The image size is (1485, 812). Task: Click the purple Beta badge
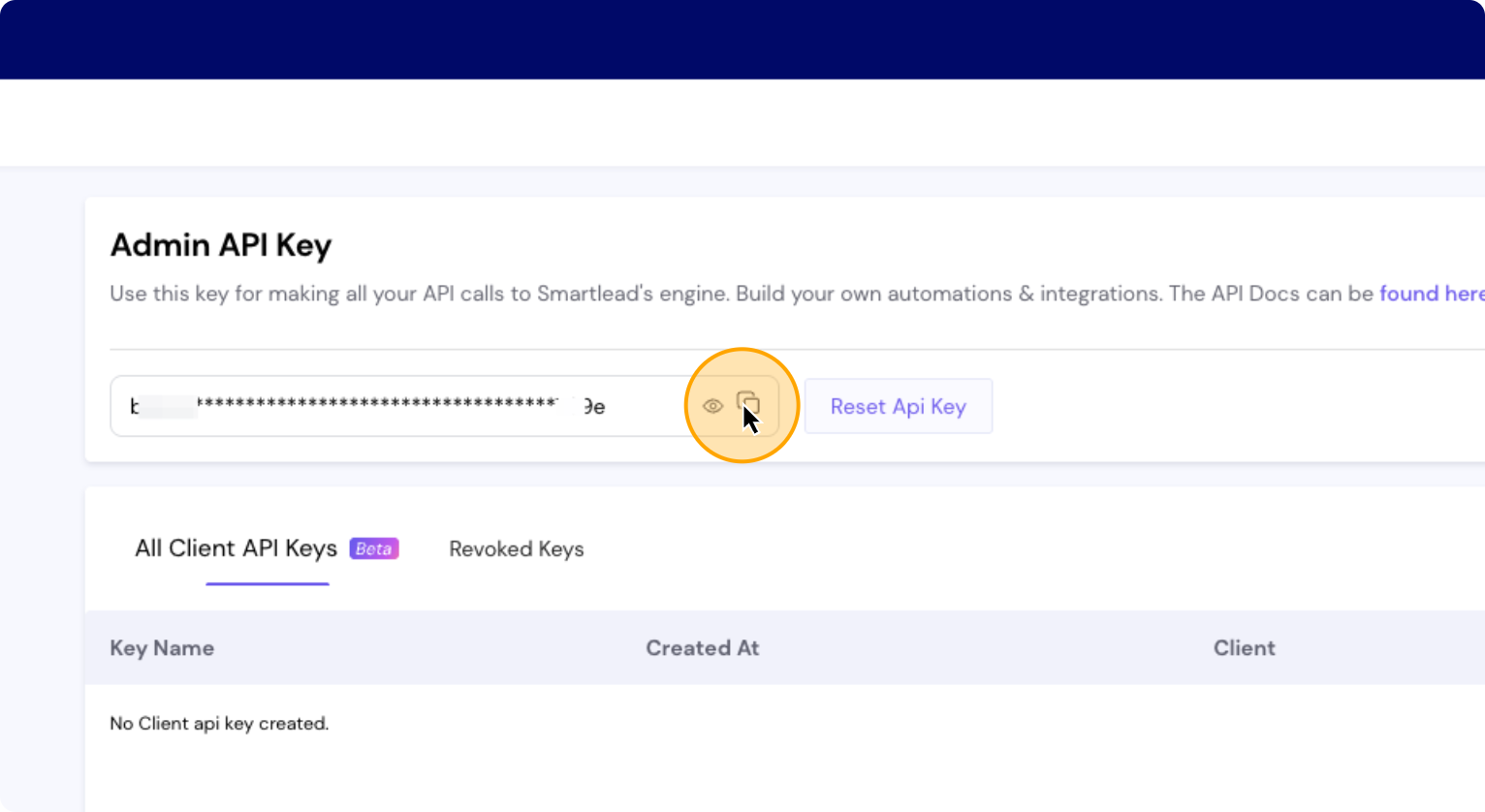coord(374,548)
